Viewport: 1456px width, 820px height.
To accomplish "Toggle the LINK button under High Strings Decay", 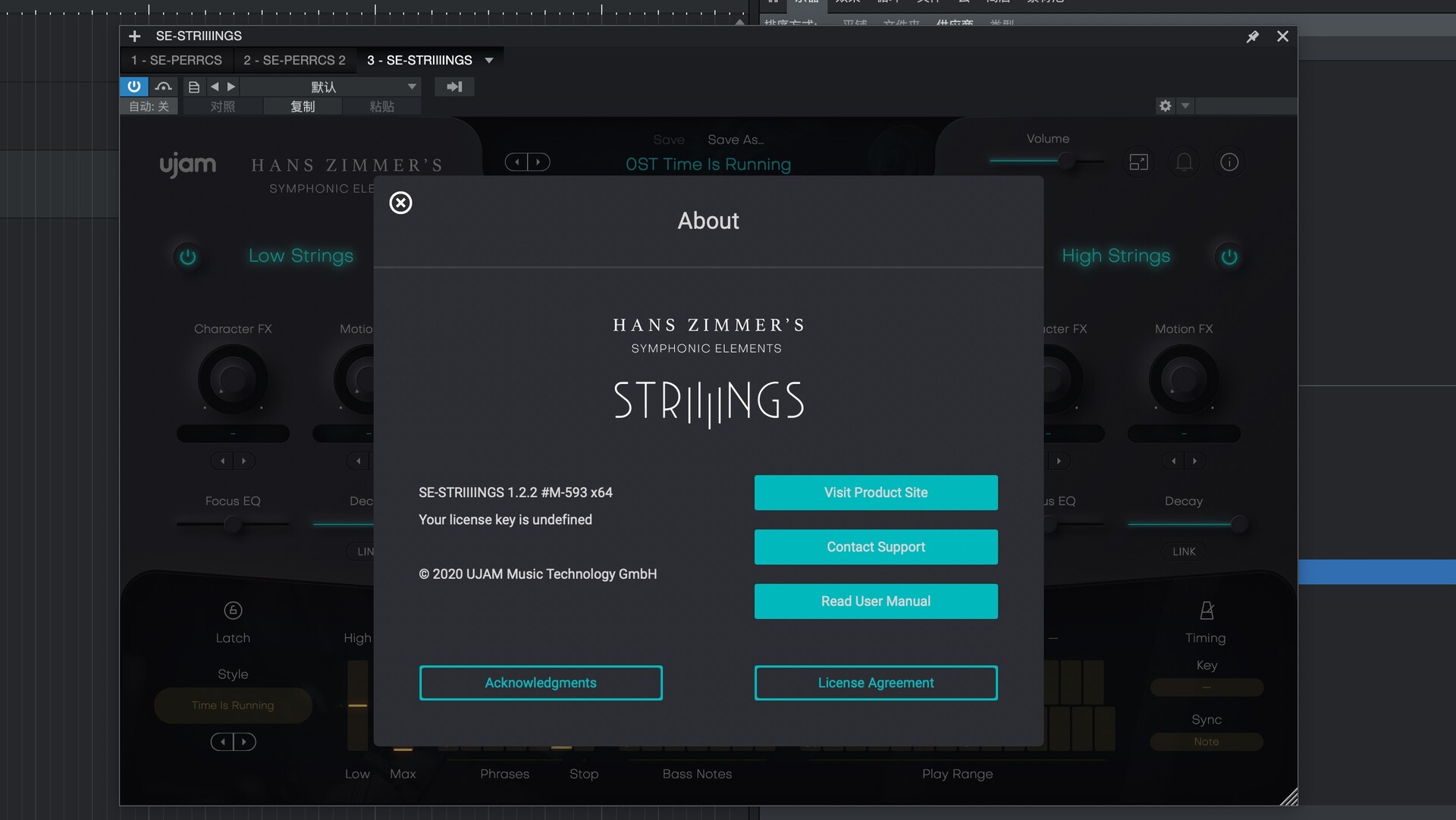I will [x=1184, y=551].
